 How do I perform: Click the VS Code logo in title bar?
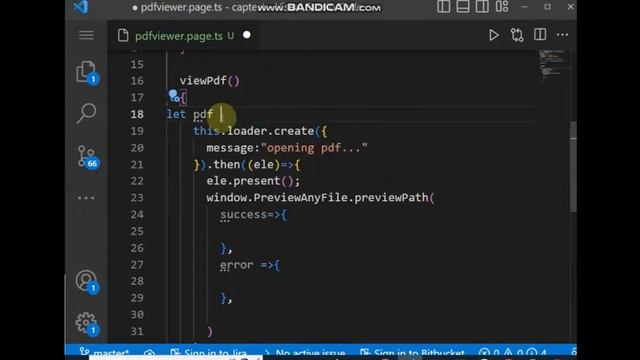[80, 7]
